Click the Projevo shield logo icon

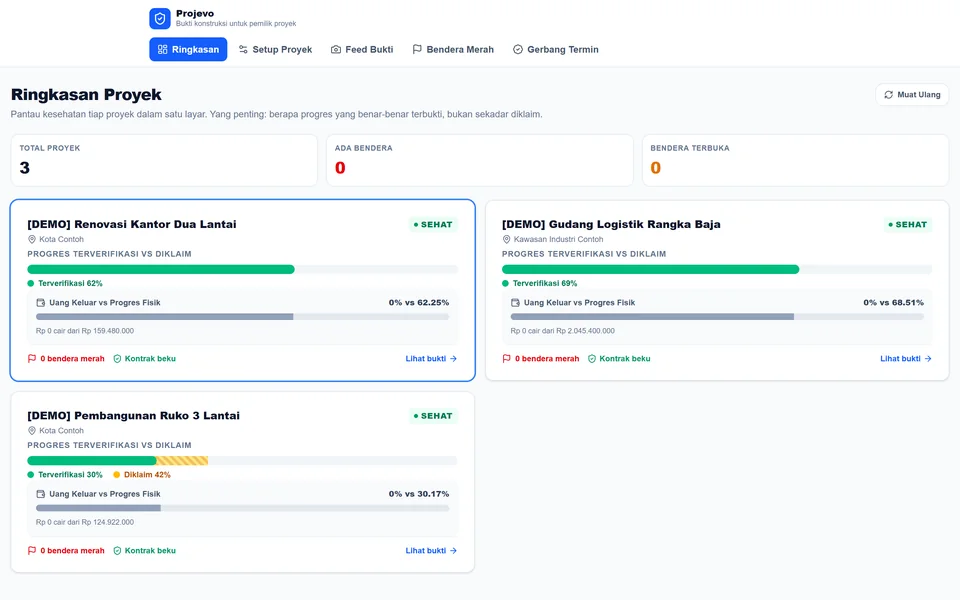160,18
